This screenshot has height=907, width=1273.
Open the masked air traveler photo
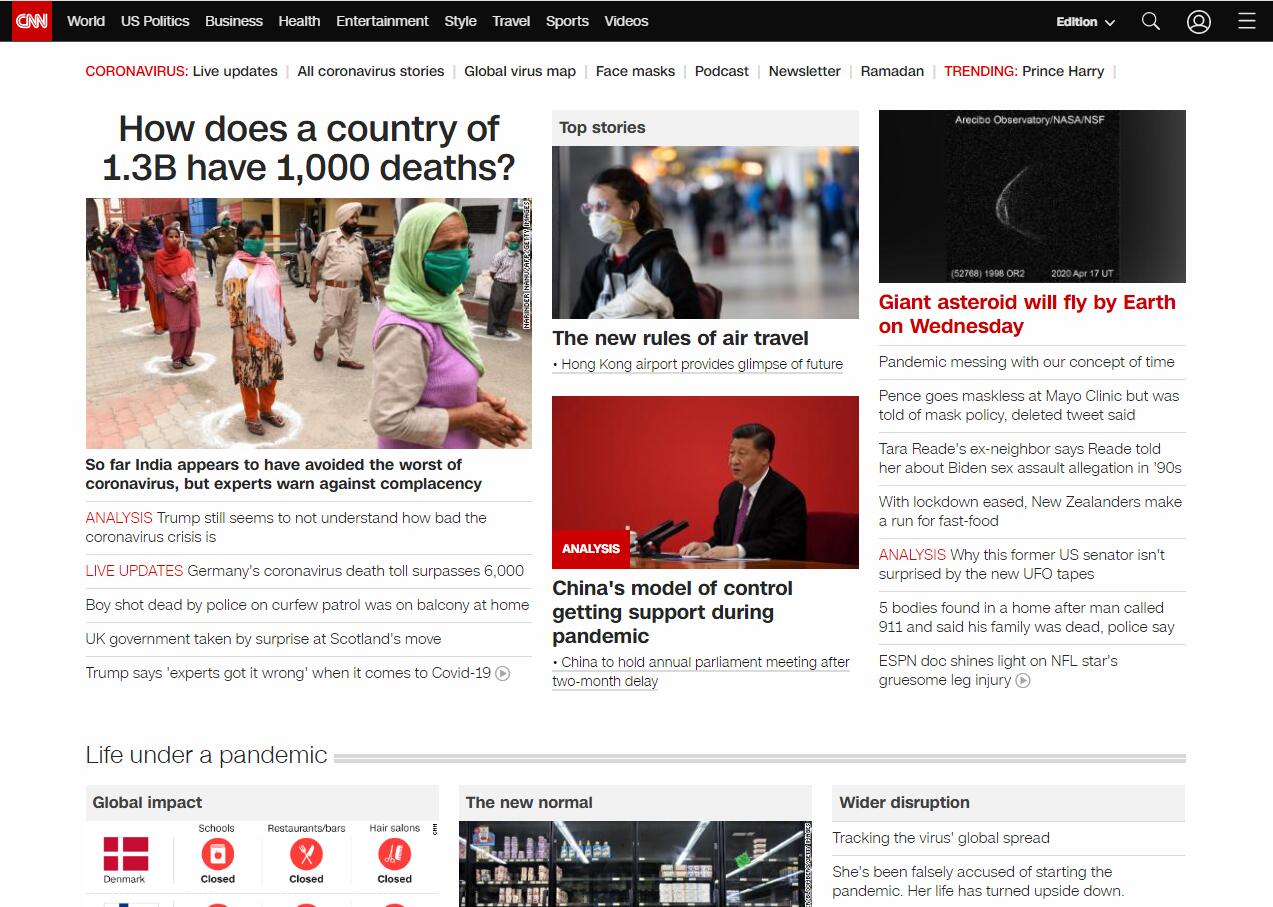705,232
